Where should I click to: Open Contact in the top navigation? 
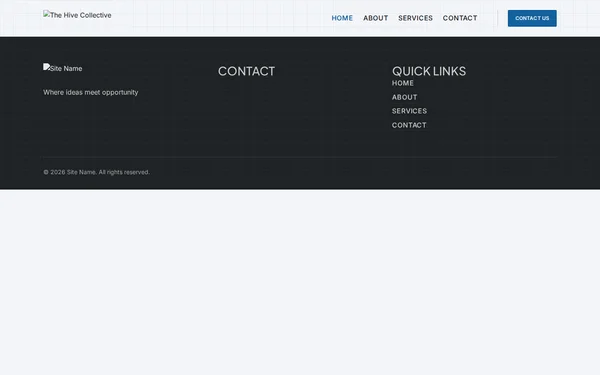460,18
